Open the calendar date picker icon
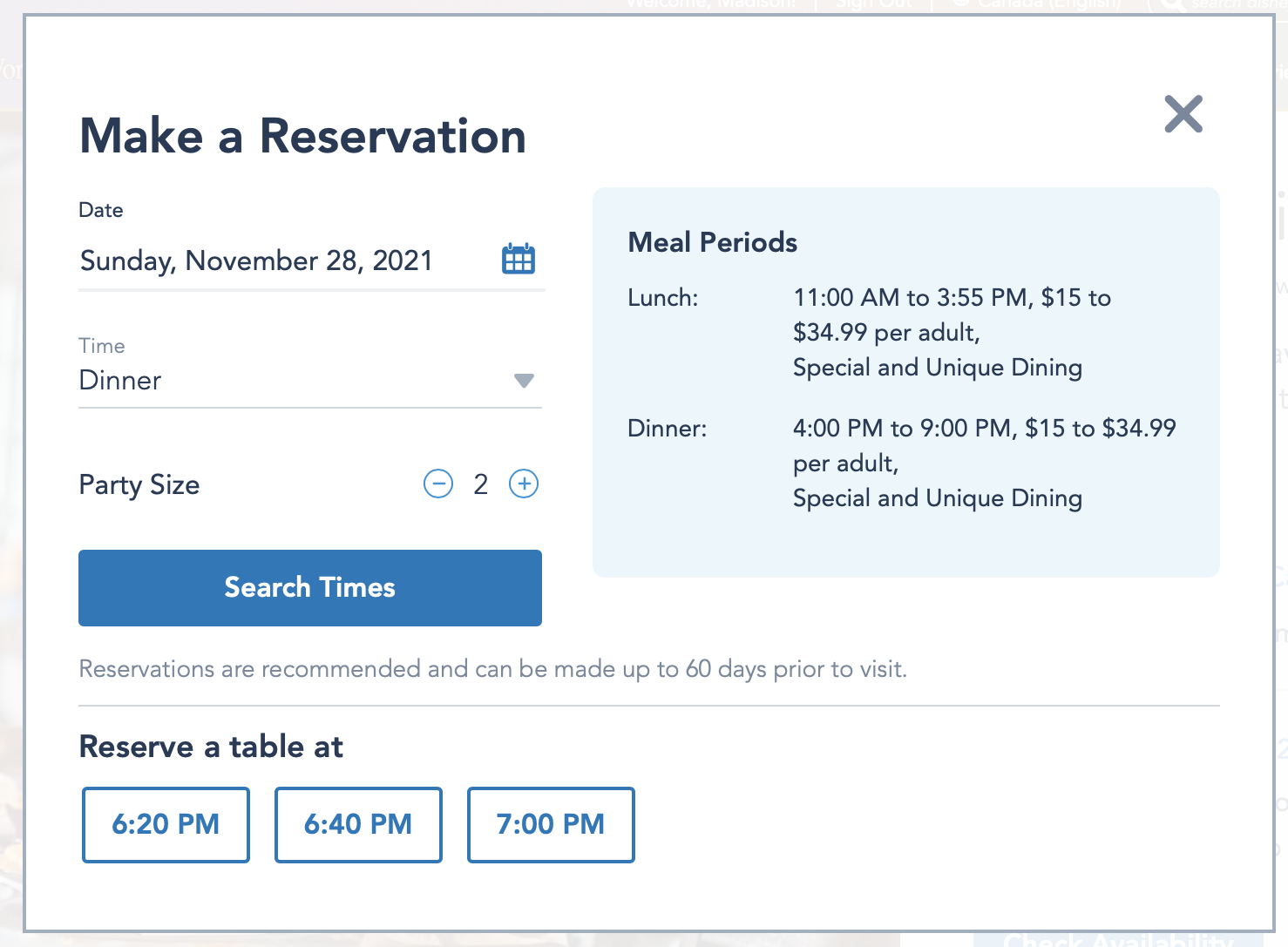This screenshot has width=1288, height=947. (x=519, y=260)
